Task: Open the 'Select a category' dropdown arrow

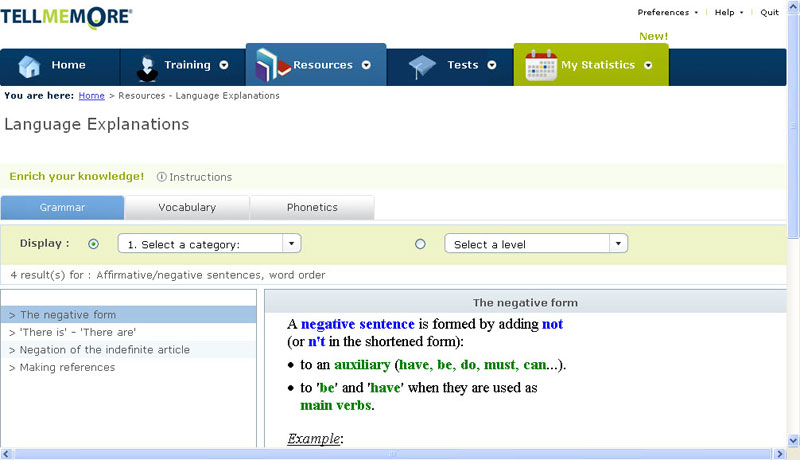Action: click(291, 243)
